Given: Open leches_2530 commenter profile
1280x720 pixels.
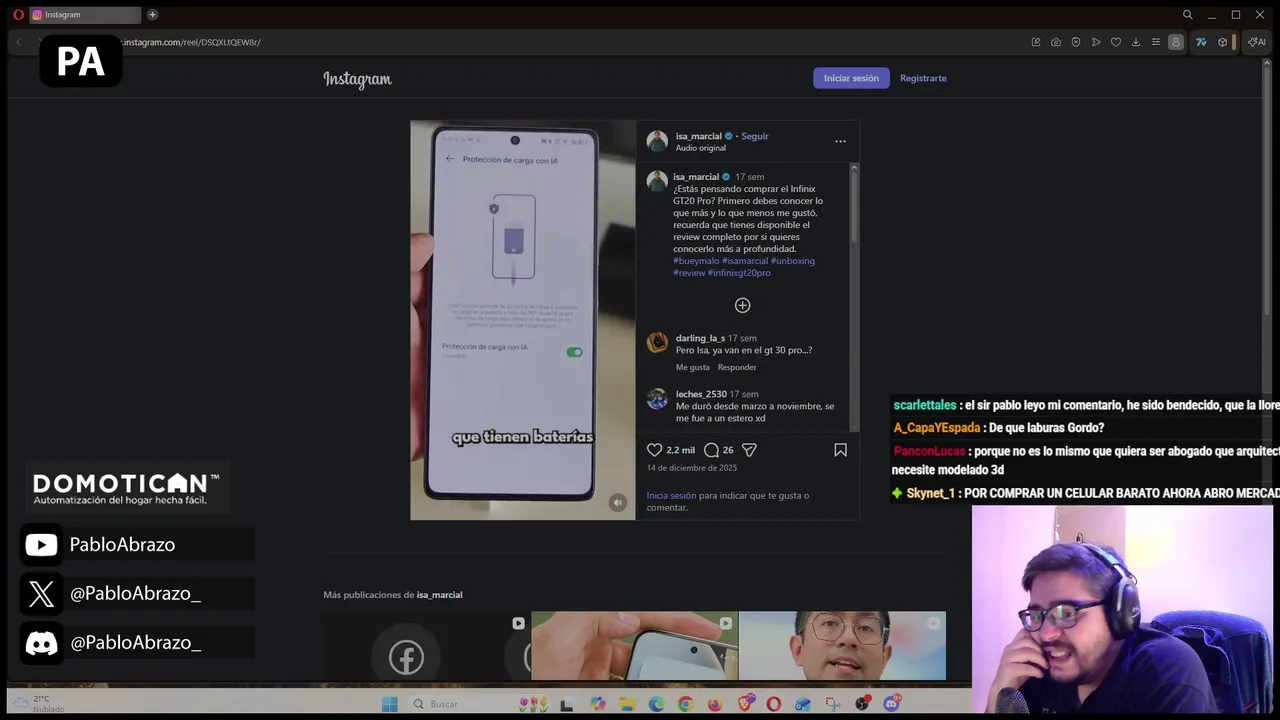Looking at the screenshot, I should 701,394.
